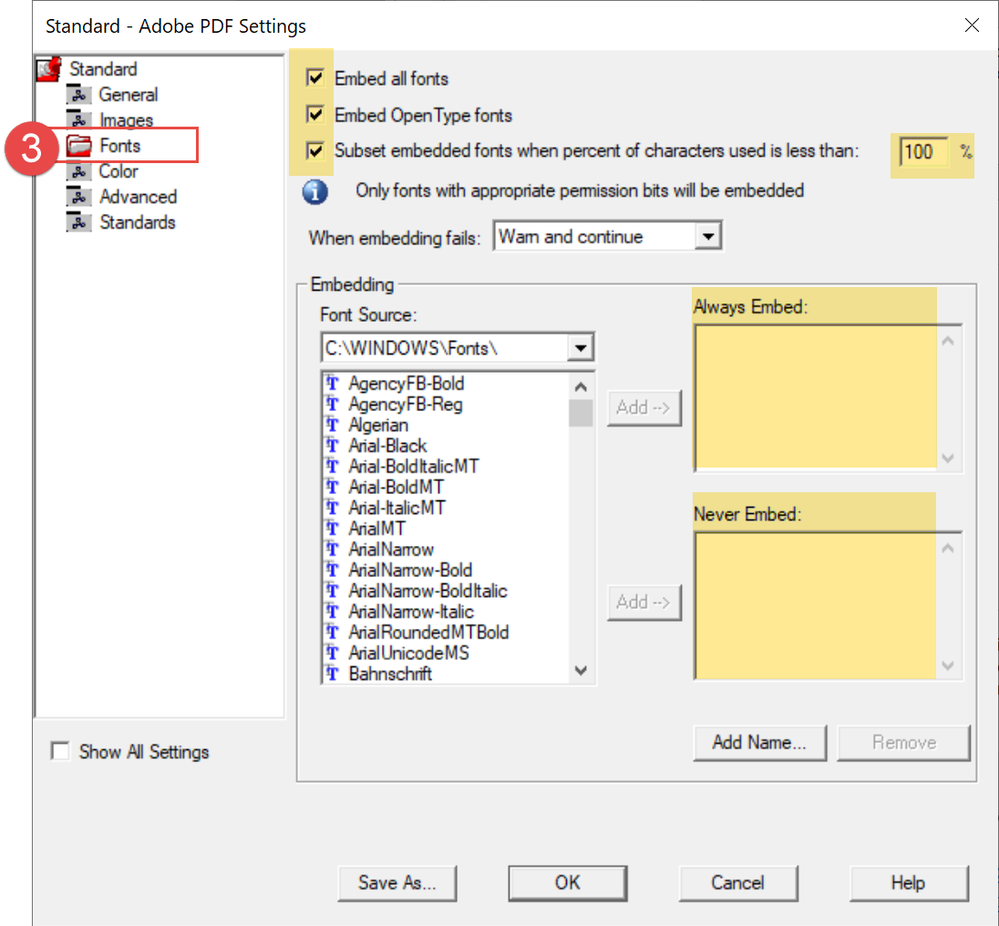
Task: Click the Remove button
Action: click(904, 742)
